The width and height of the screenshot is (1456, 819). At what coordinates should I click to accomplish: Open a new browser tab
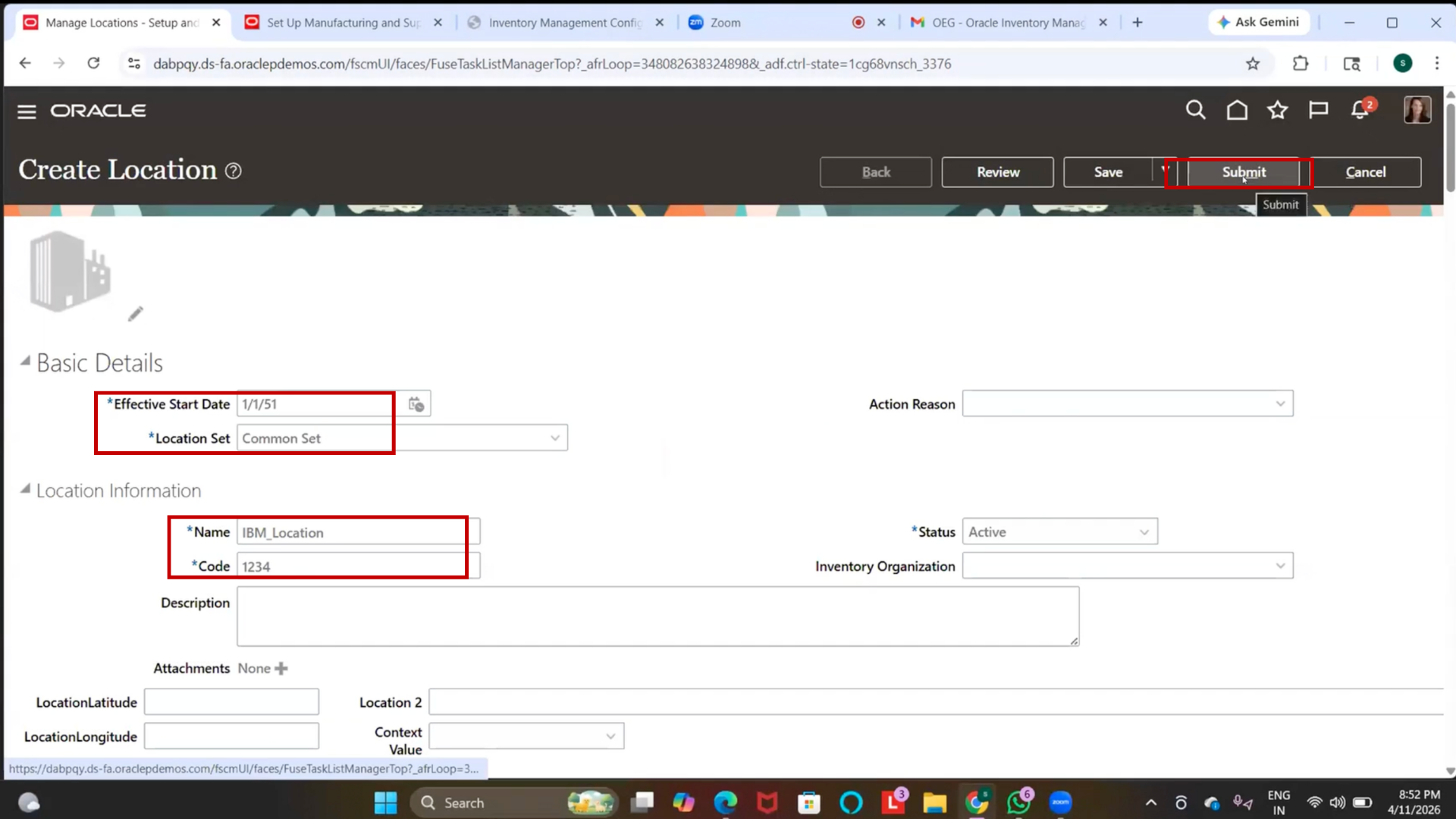[1137, 23]
